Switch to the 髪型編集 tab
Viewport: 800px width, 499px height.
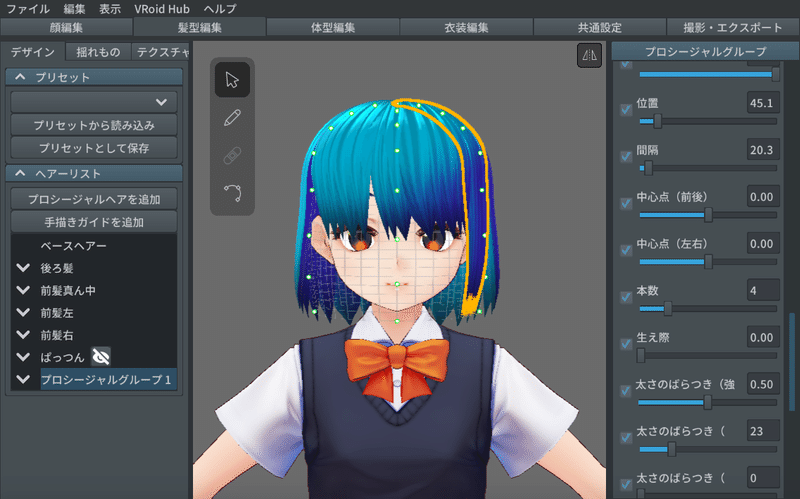199,27
